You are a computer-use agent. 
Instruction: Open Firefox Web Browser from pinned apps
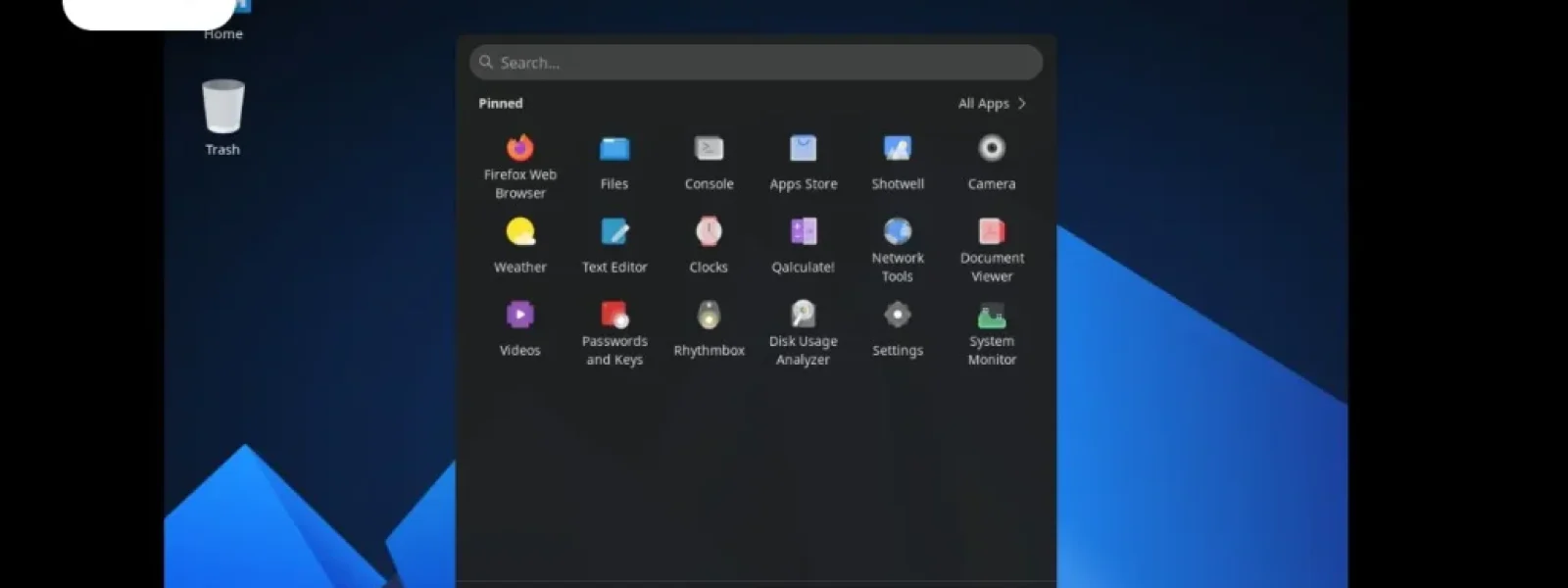coord(520,148)
